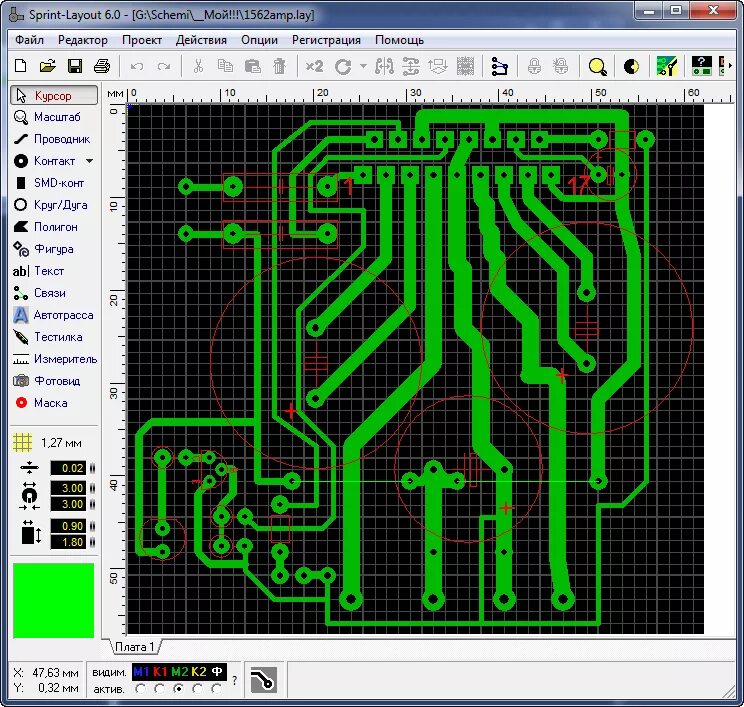Choose the Фигура shape tool
This screenshot has width=744, height=707.
pyautogui.click(x=44, y=249)
